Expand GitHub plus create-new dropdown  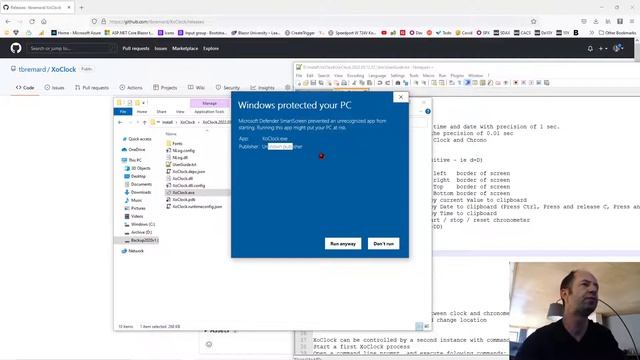click(x=603, y=49)
